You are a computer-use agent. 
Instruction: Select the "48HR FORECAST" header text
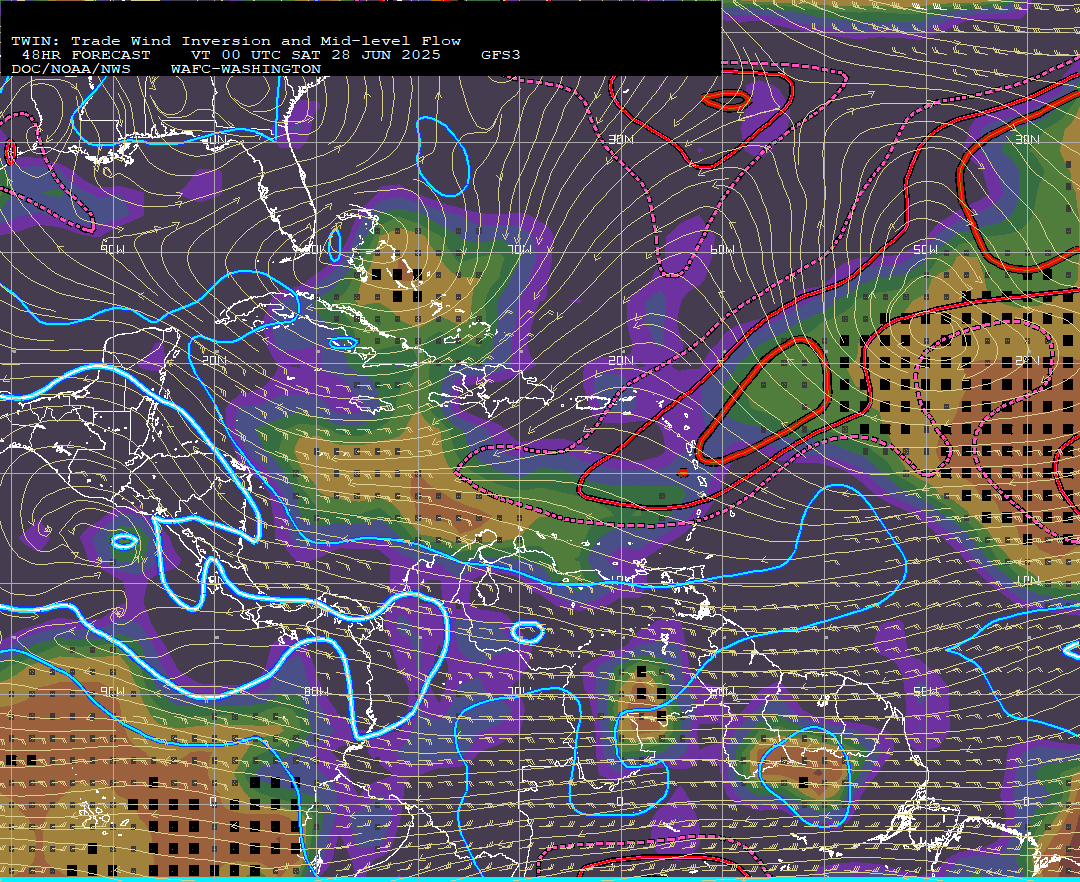click(x=86, y=55)
